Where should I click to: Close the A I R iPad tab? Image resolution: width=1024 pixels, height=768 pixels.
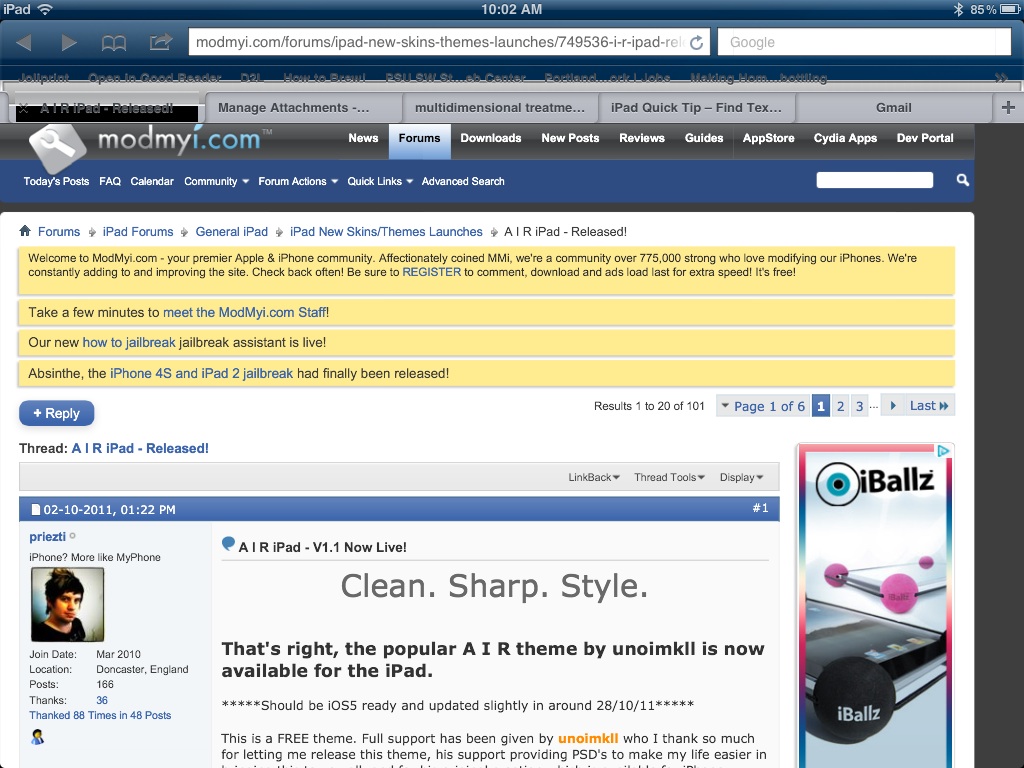tap(23, 108)
